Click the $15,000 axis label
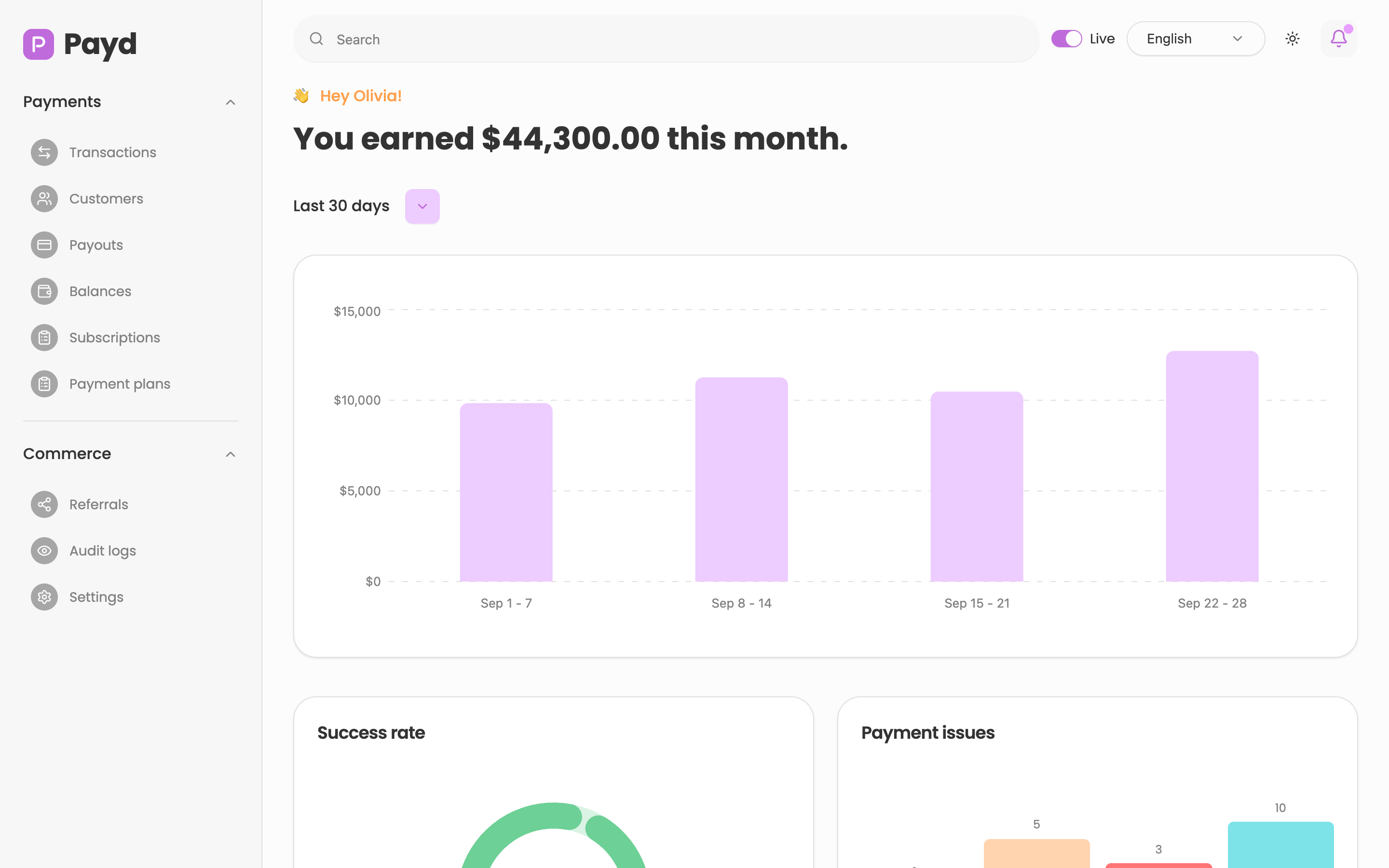Screen dimensions: 1389x868 click(x=356, y=311)
